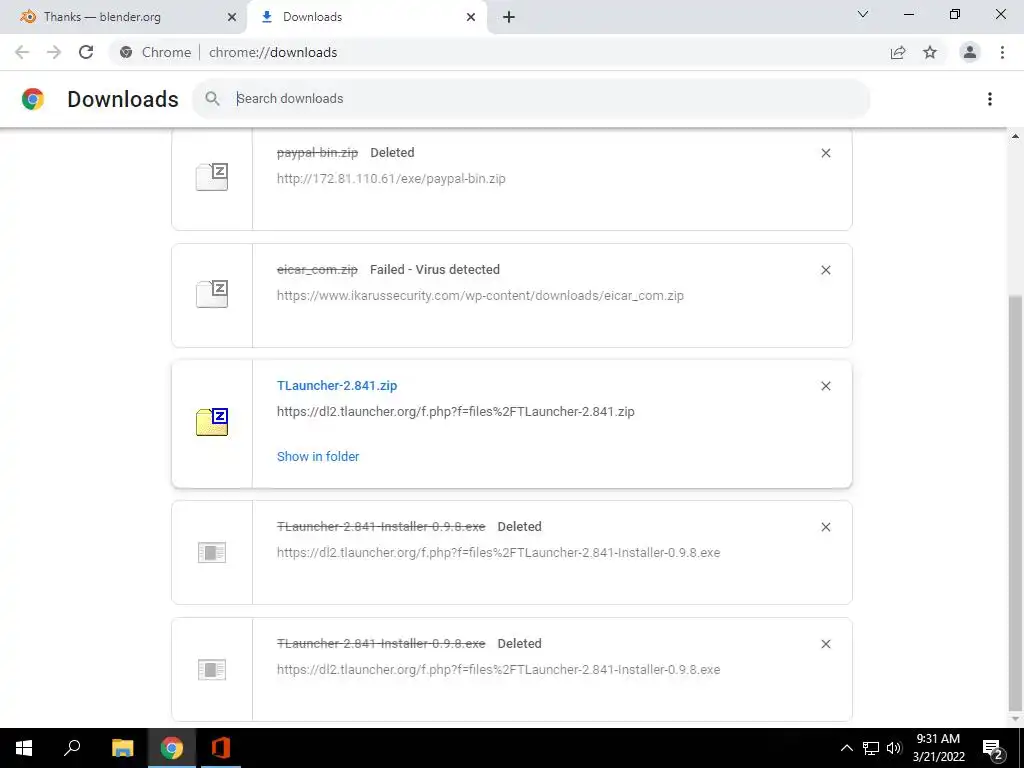Go back using the browser back arrow
The image size is (1024, 768).
(x=22, y=52)
